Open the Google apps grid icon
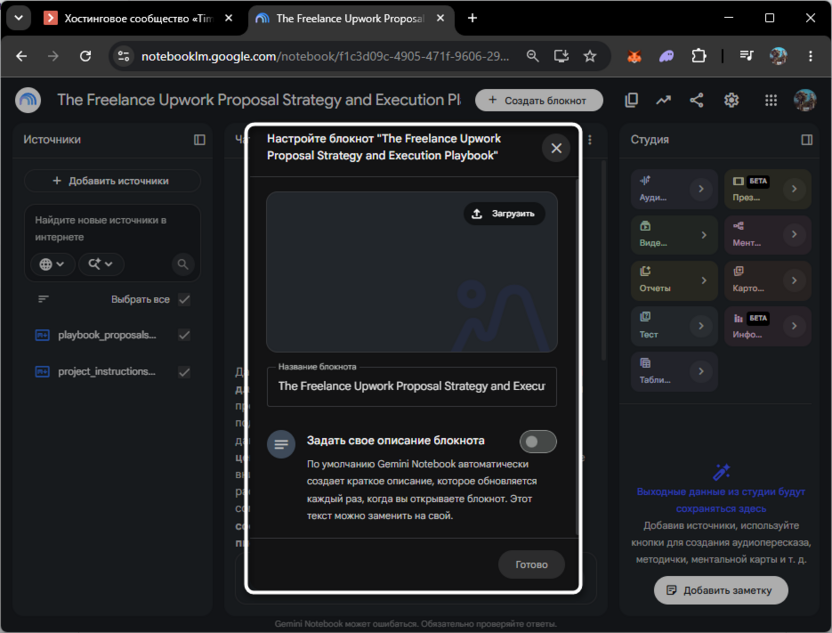The height and width of the screenshot is (633, 832). (770, 100)
